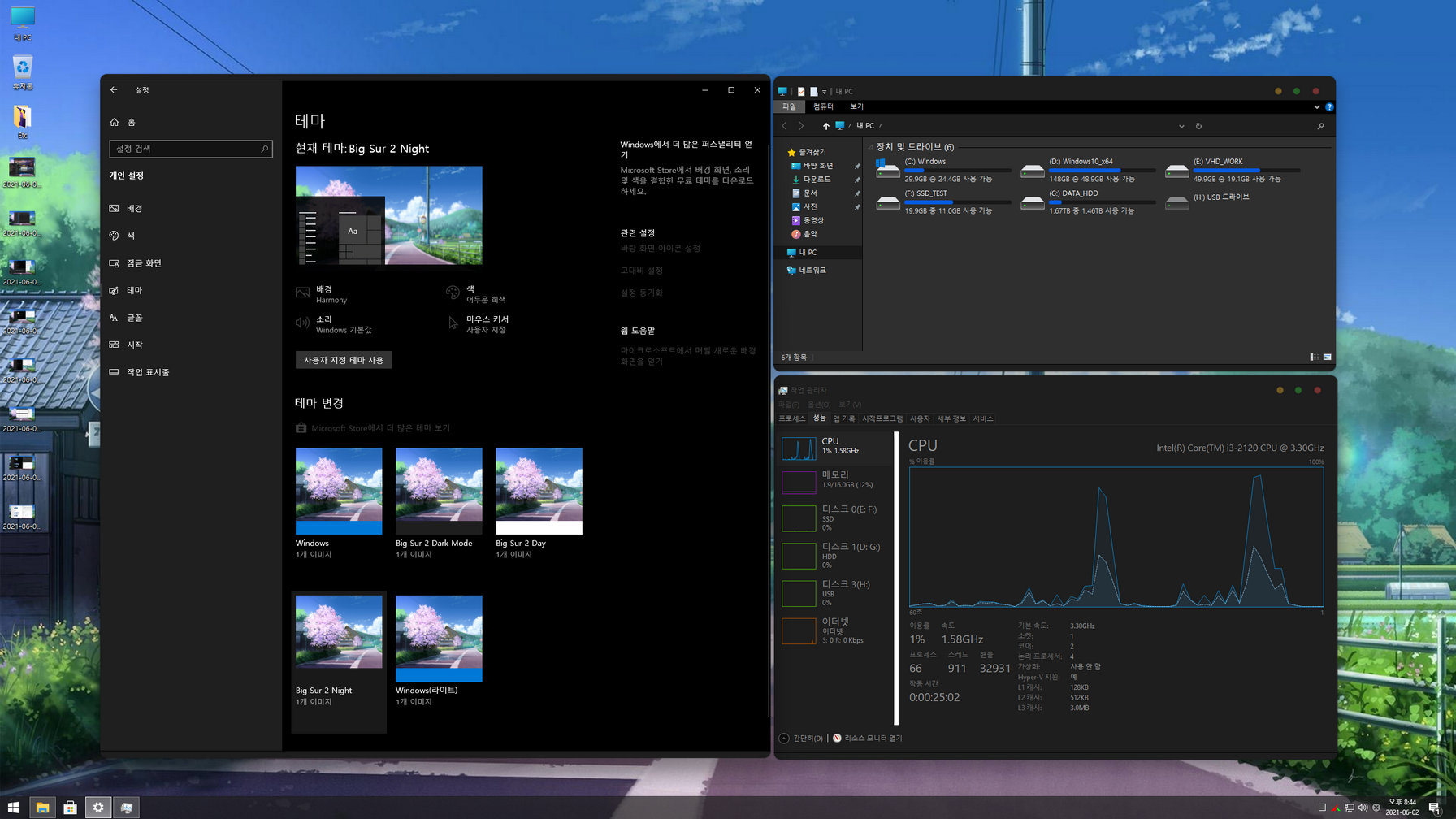Select the (F:) SSD_TEST drive
The image size is (1456, 819).
click(943, 201)
